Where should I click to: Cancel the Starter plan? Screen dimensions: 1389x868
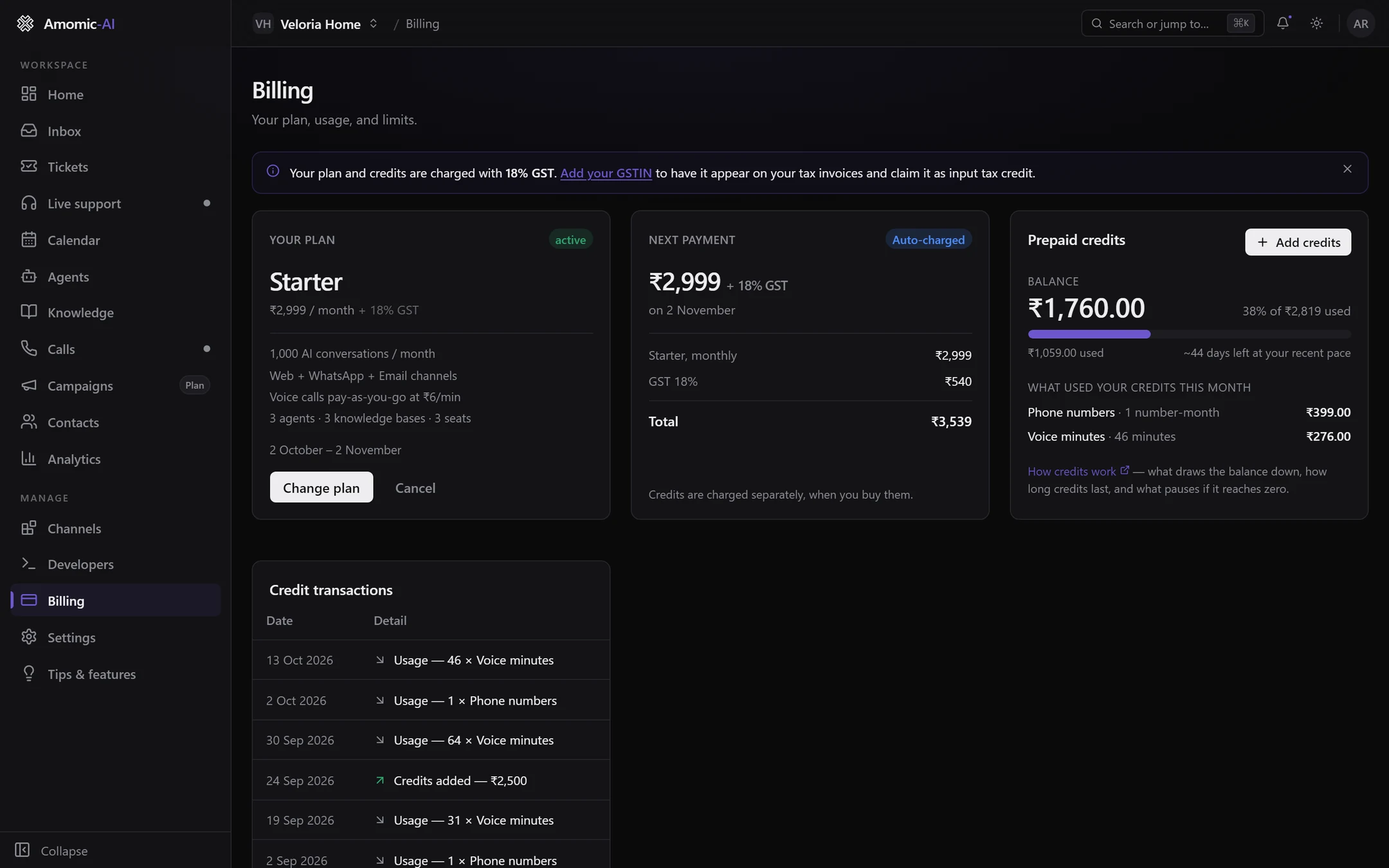point(415,488)
